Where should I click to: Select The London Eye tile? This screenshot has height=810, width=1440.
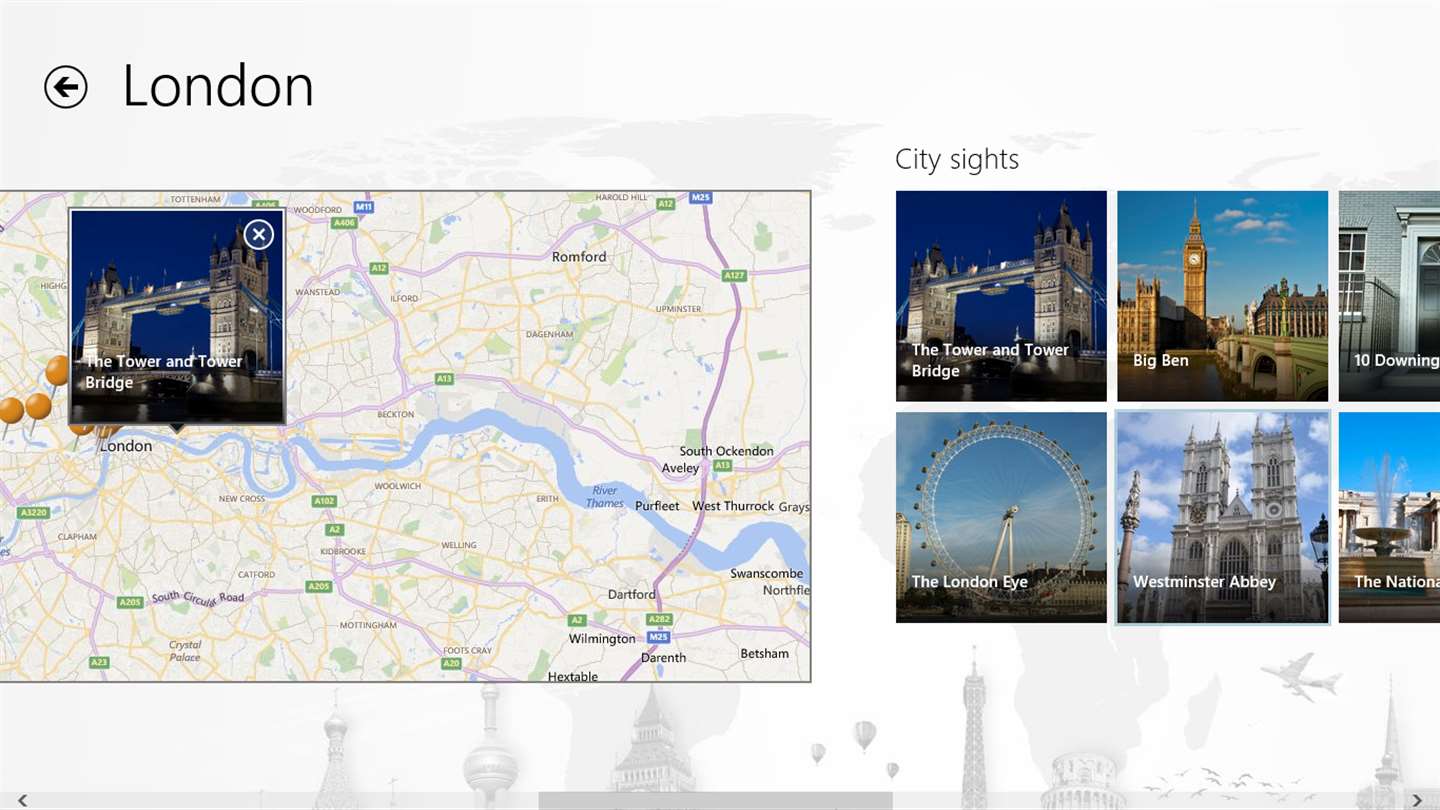[1001, 517]
